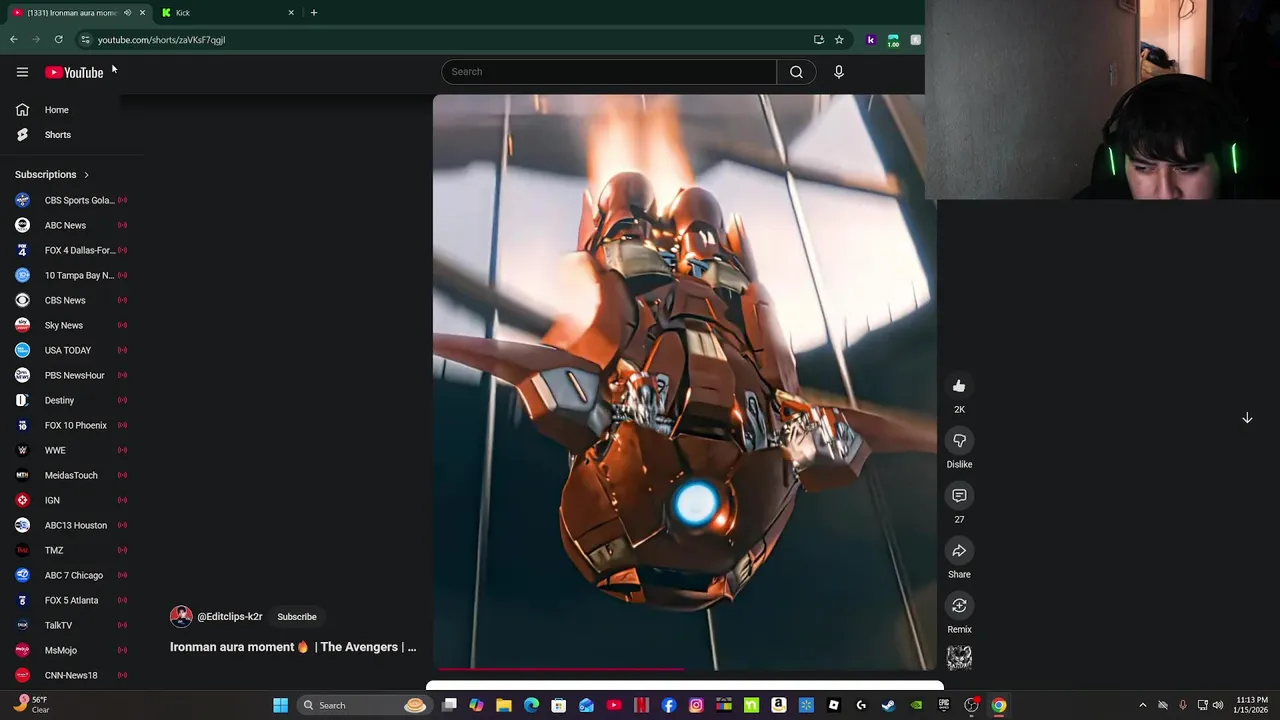Launch Steam from the taskbar
This screenshot has width=1280, height=720.
[888, 705]
